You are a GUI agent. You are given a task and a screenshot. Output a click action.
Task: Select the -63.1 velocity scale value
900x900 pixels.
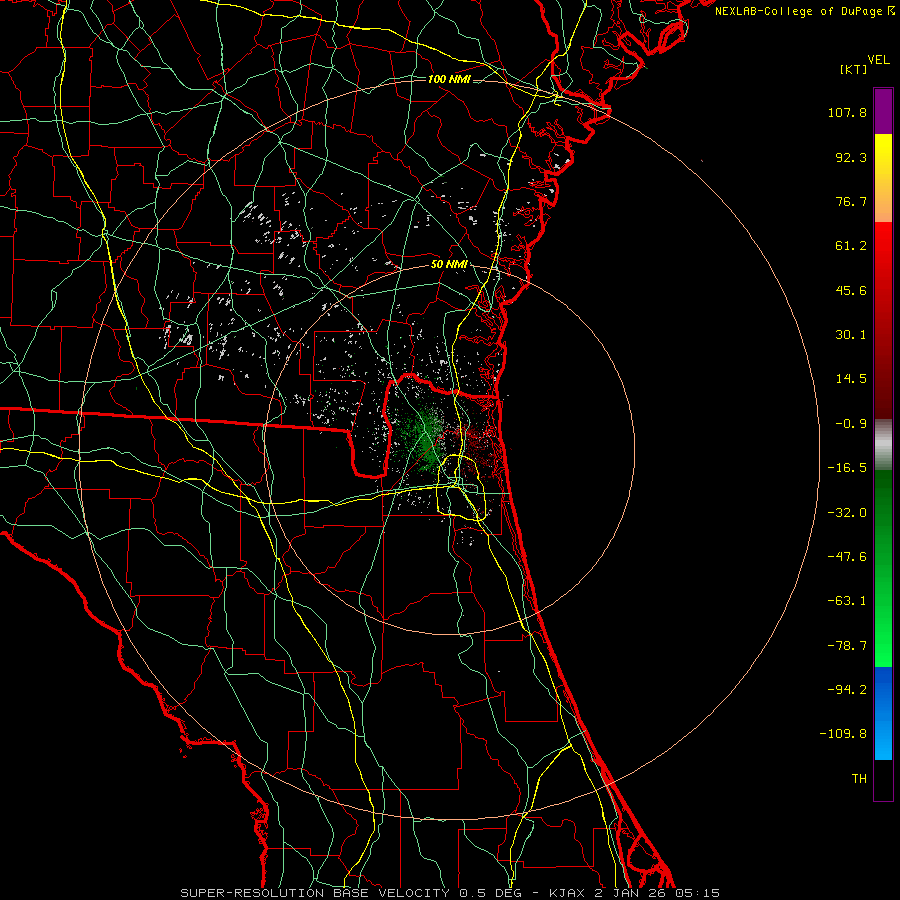[x=847, y=601]
